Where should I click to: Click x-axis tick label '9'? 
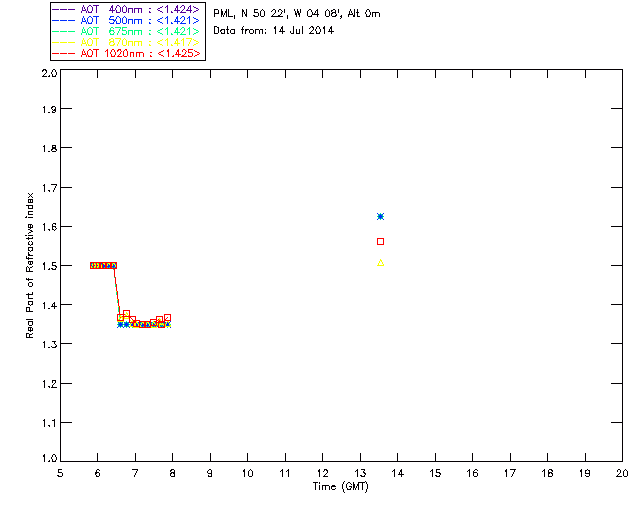[210, 473]
